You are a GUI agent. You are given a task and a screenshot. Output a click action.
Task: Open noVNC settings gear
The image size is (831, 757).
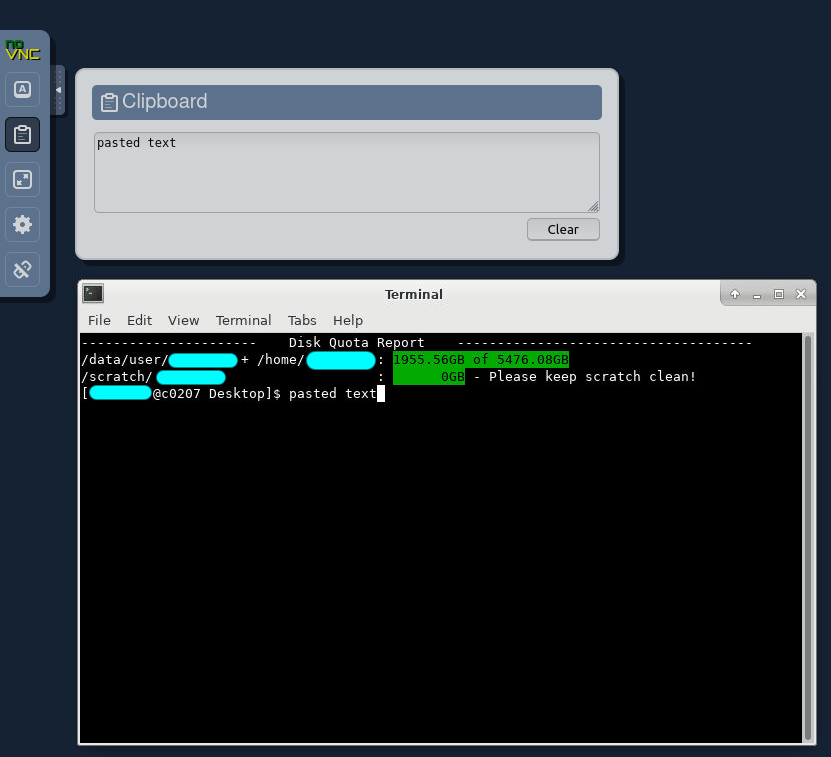point(22,224)
